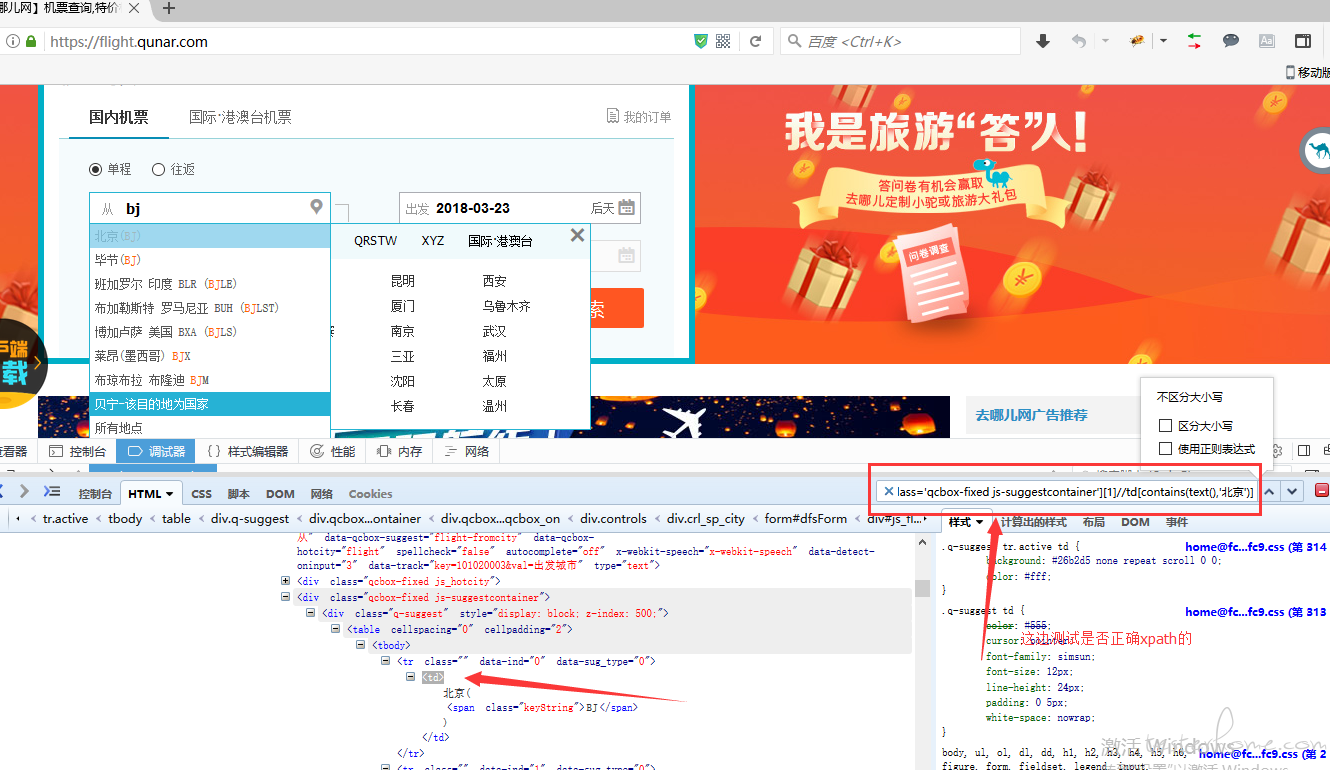Click the green-red arrows toolbar icon
Screen dimensions: 1330x770
(x=1194, y=41)
